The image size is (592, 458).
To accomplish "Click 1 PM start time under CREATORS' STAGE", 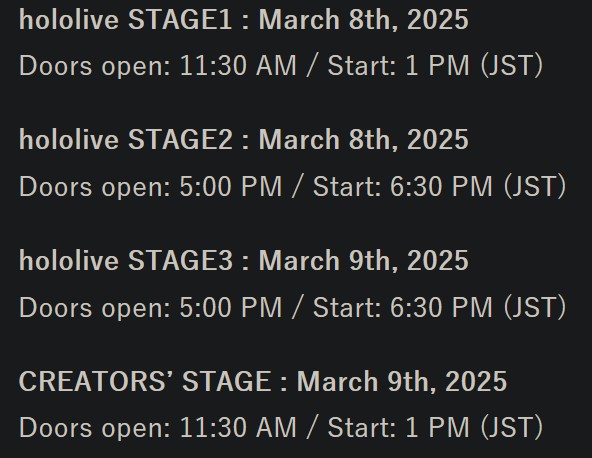I will pyautogui.click(x=437, y=428).
